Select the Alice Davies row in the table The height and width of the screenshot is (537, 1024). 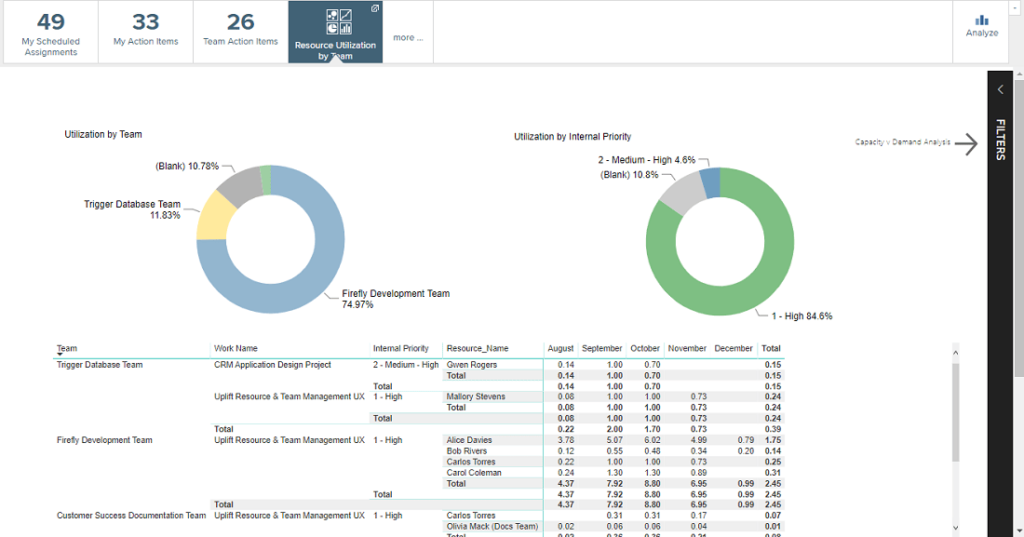pyautogui.click(x=469, y=440)
